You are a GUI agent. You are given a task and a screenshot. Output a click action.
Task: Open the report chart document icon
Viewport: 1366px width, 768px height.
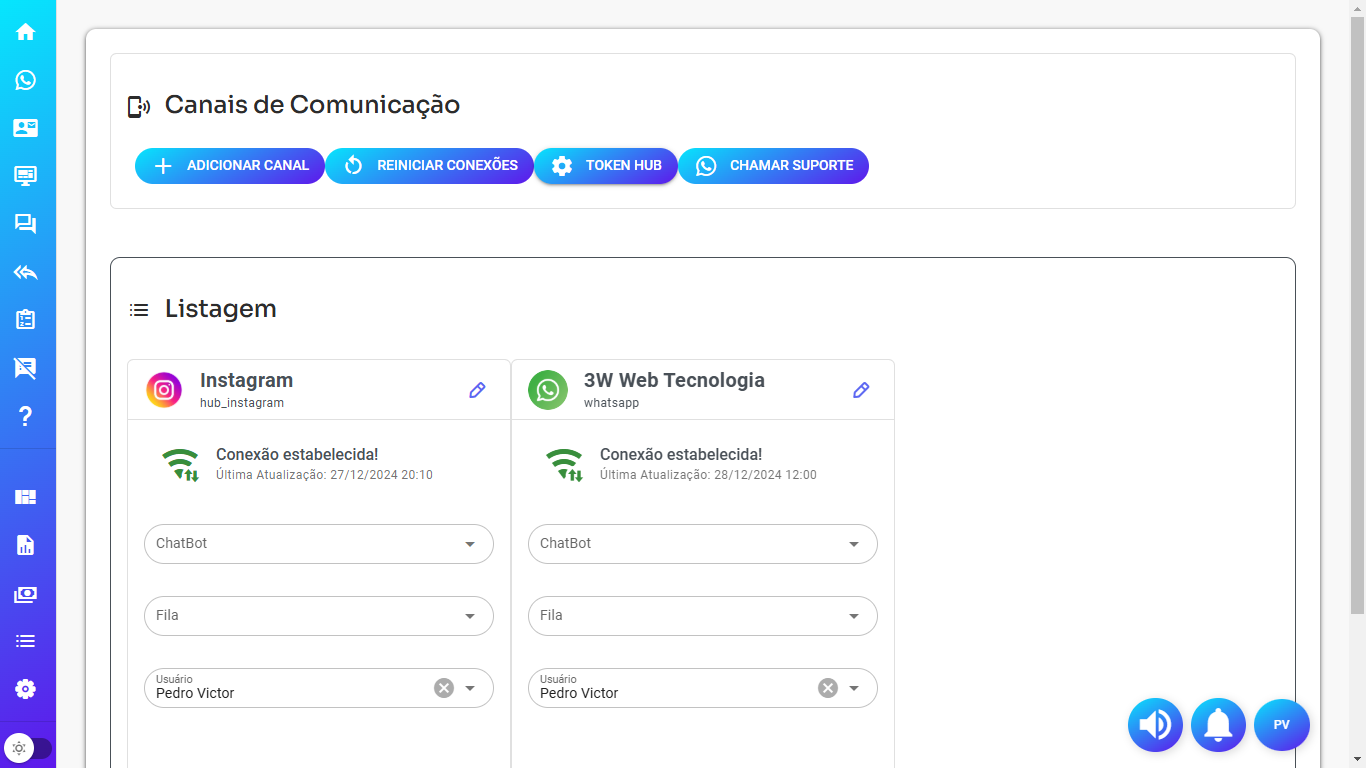[26, 545]
